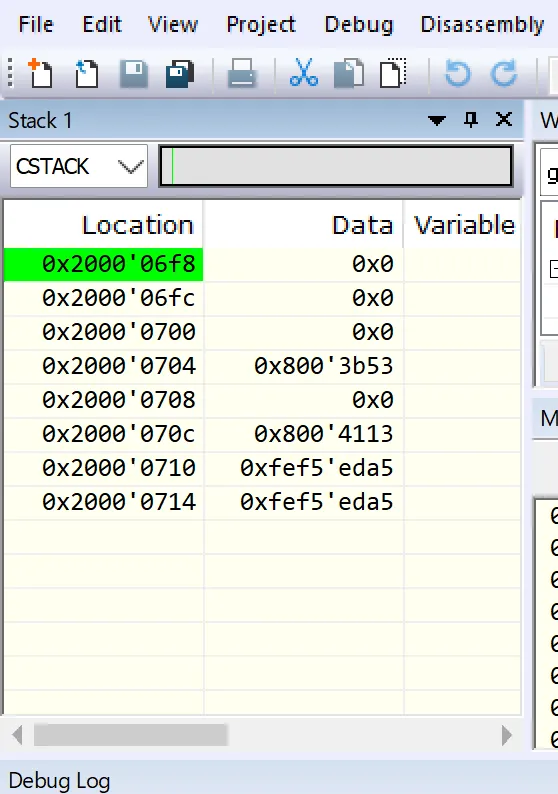Image resolution: width=558 pixels, height=794 pixels.
Task: Click the stack usage bar
Action: tap(336, 166)
